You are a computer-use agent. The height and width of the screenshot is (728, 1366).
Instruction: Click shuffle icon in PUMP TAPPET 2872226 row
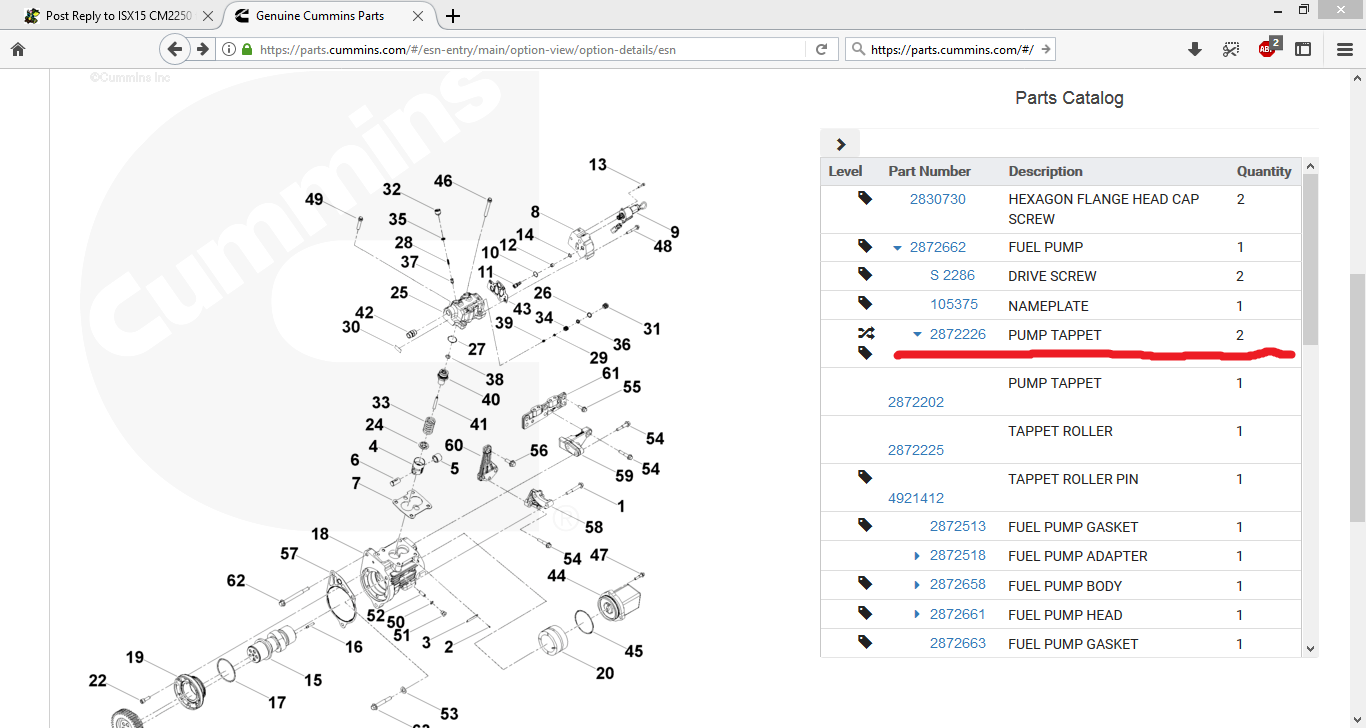coord(865,333)
